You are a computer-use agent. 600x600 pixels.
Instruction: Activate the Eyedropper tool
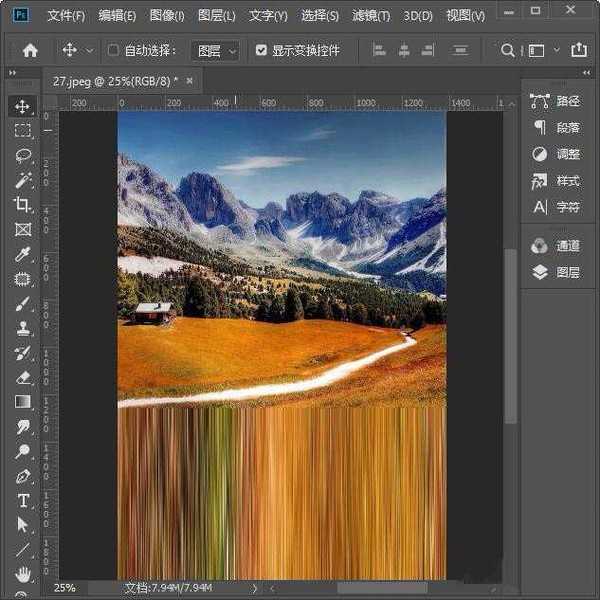pos(22,254)
